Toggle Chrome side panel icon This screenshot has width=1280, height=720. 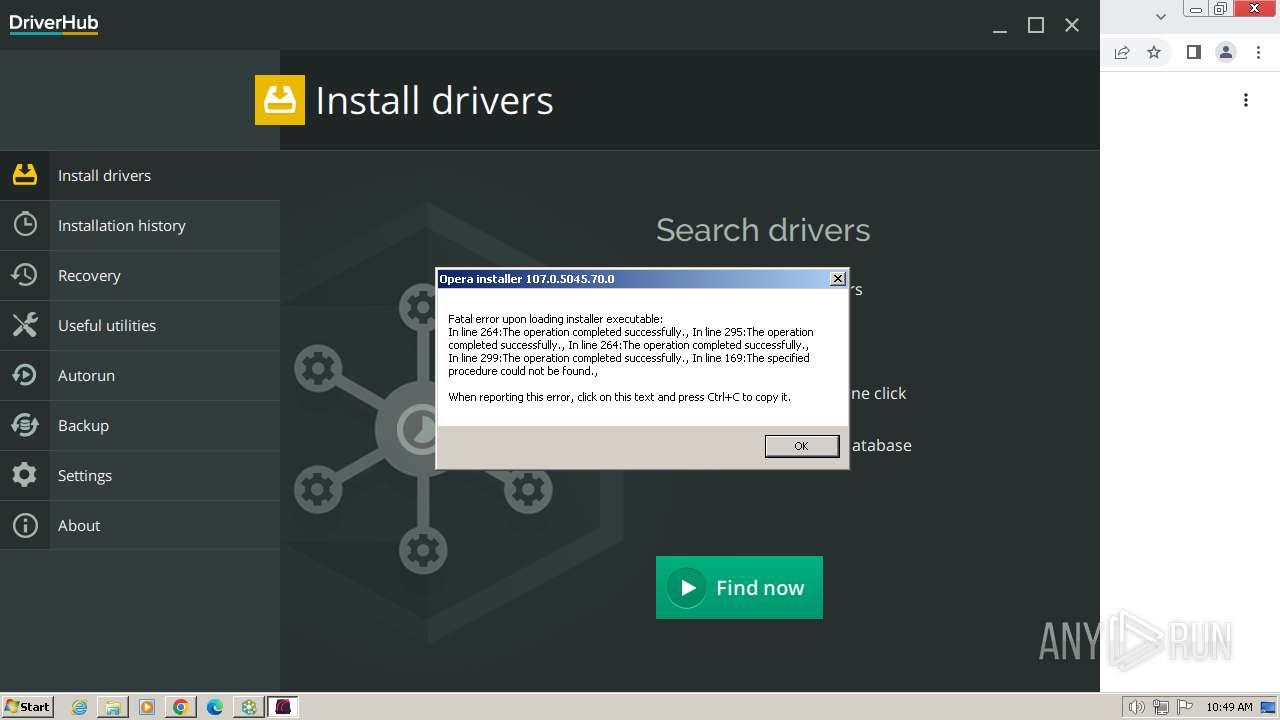pos(1193,52)
